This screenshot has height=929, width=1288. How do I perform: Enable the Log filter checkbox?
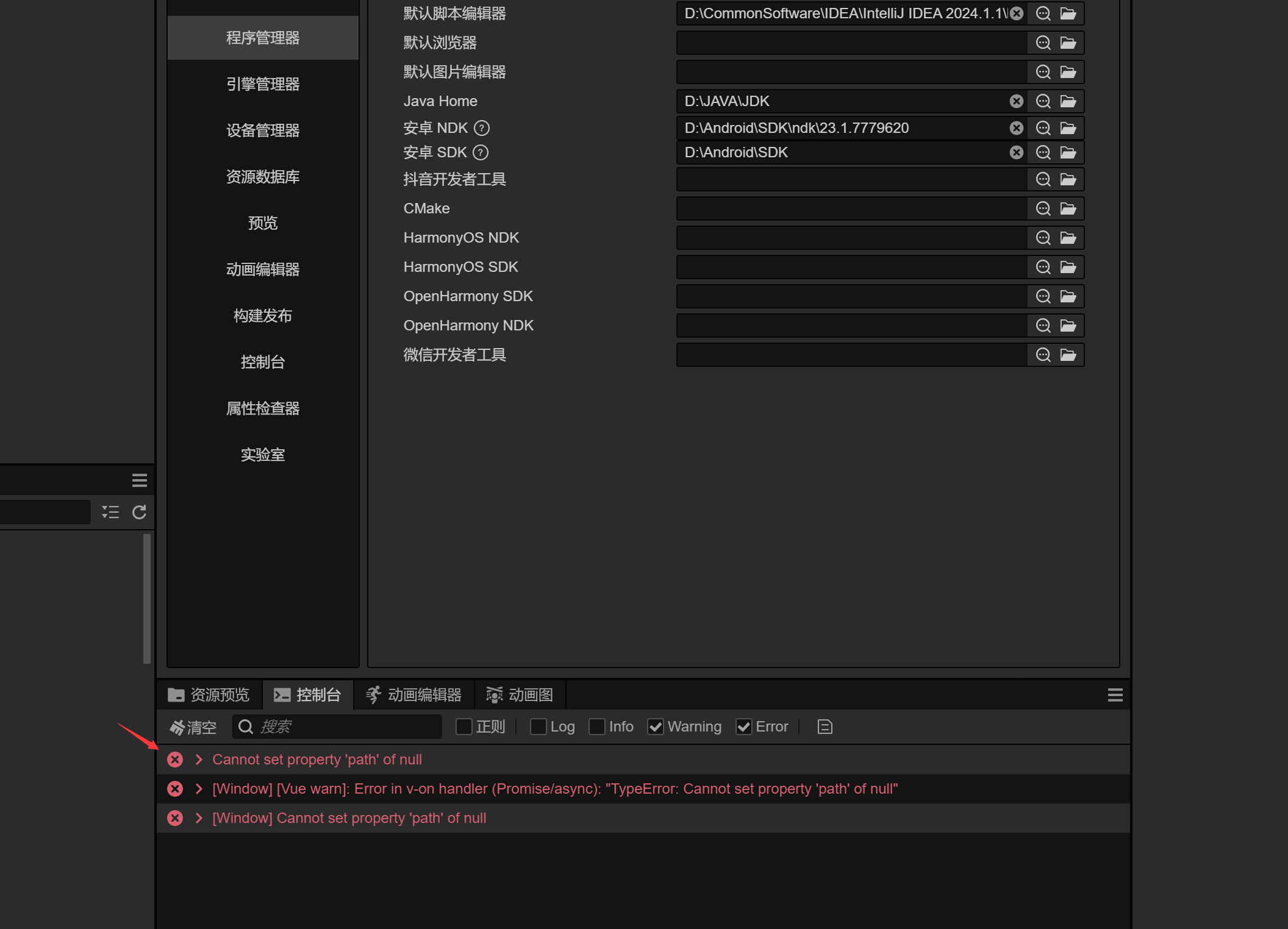(538, 727)
